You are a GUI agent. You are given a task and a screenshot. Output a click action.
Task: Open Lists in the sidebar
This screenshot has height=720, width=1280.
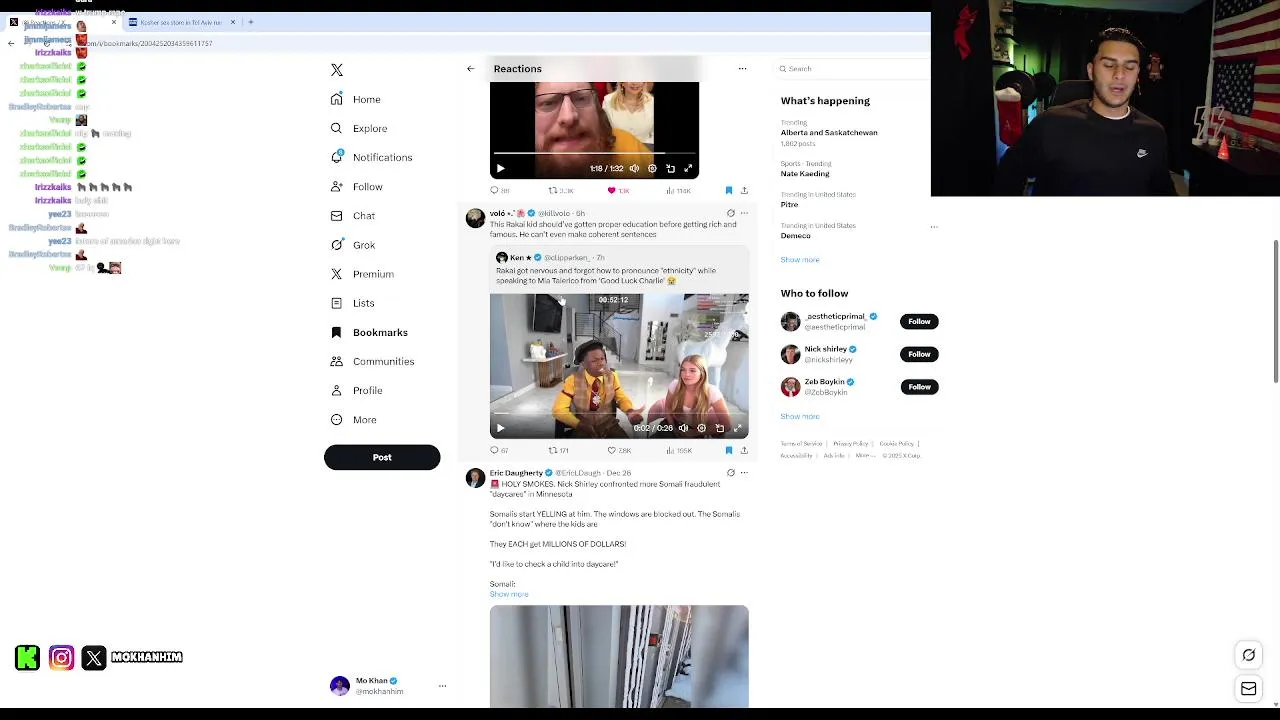[353, 303]
